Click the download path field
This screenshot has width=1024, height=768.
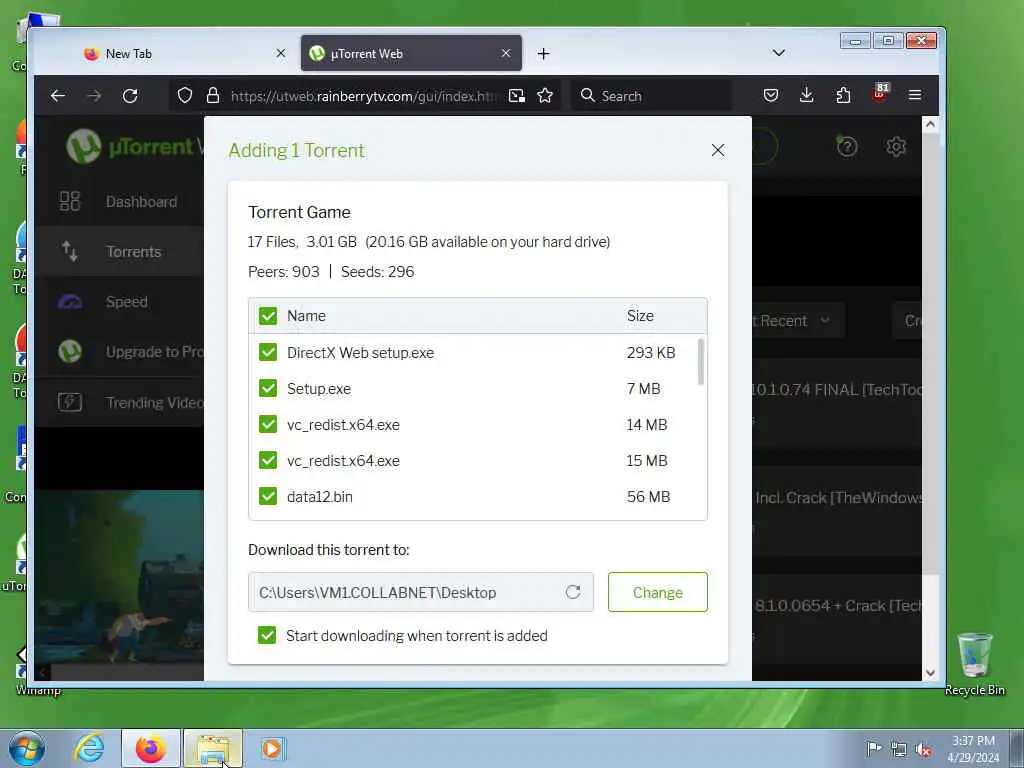click(x=421, y=592)
